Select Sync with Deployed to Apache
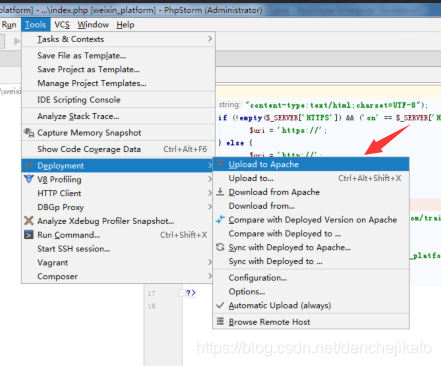 point(289,248)
